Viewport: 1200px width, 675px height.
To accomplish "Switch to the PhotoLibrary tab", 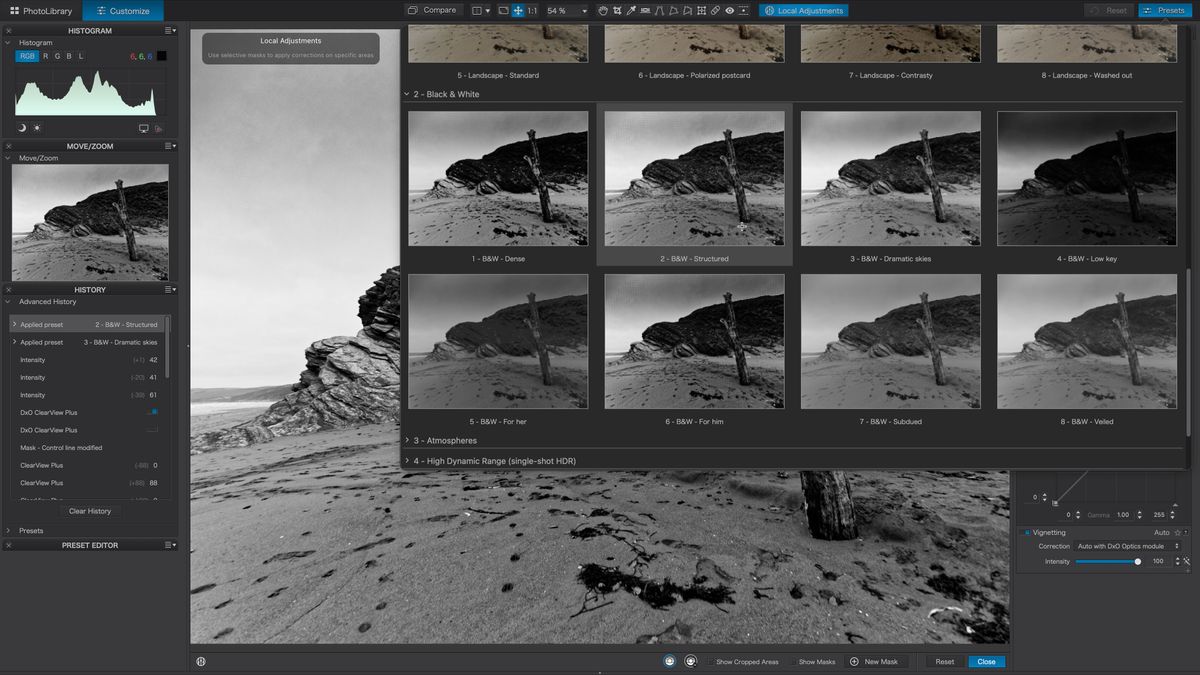I will click(x=40, y=10).
